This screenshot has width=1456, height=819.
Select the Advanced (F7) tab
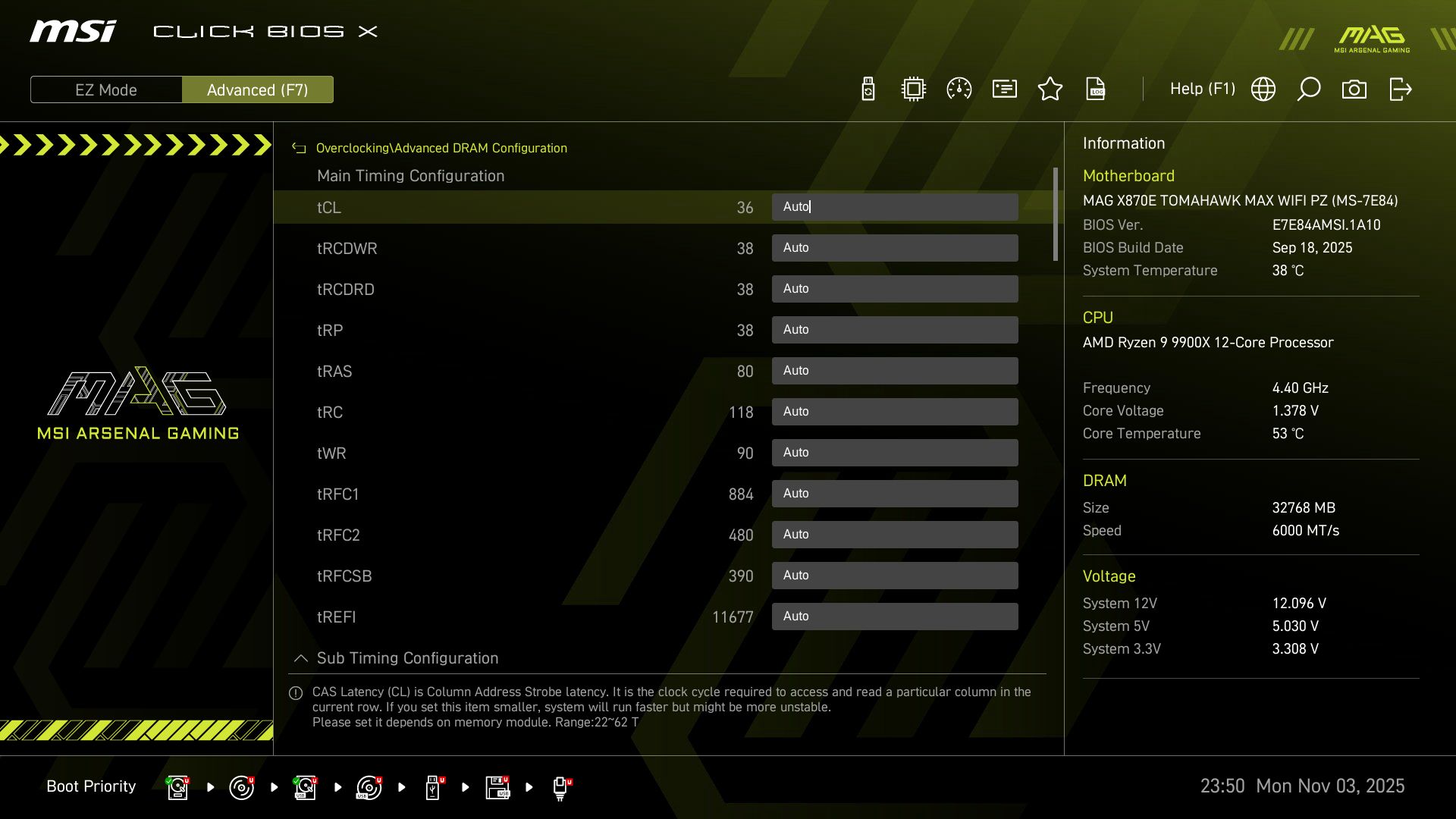point(258,89)
